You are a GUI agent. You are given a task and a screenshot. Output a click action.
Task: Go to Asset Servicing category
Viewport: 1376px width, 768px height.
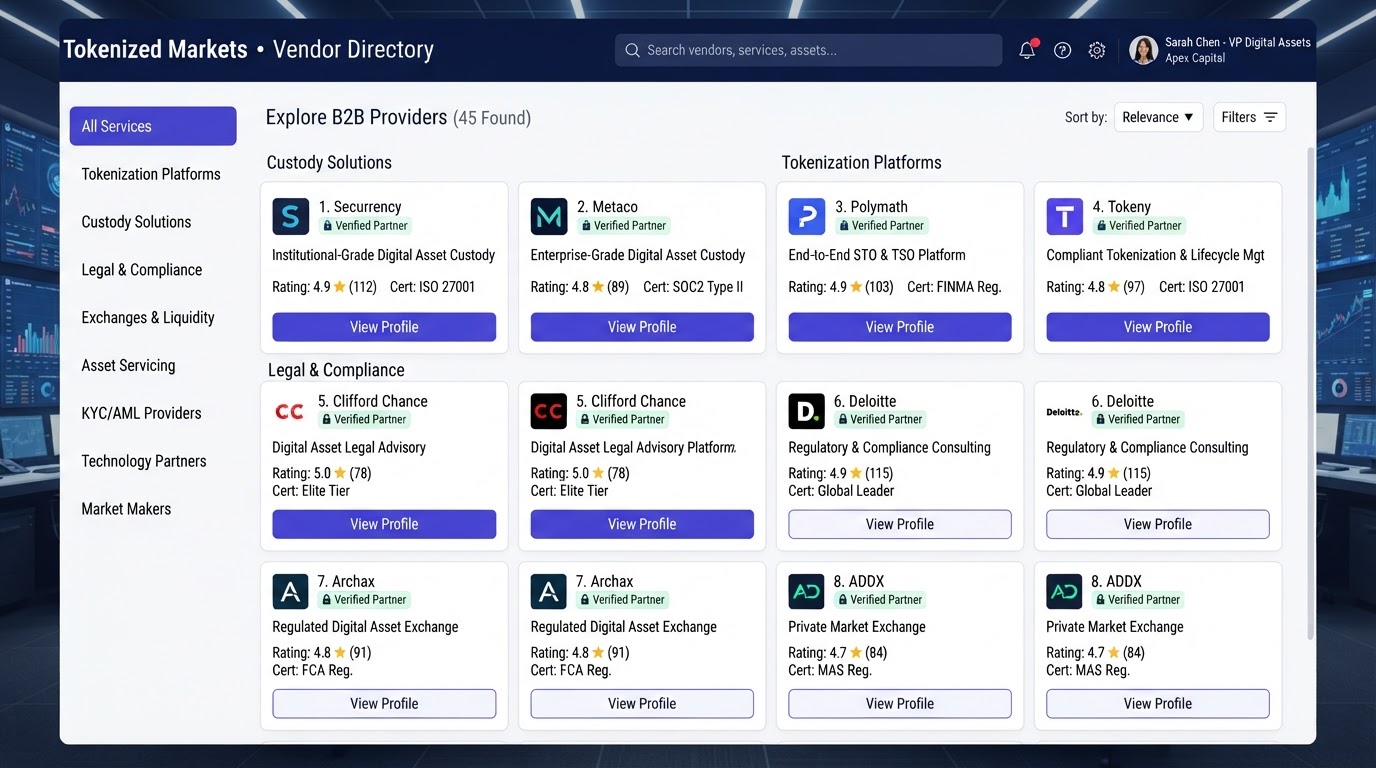click(x=128, y=366)
